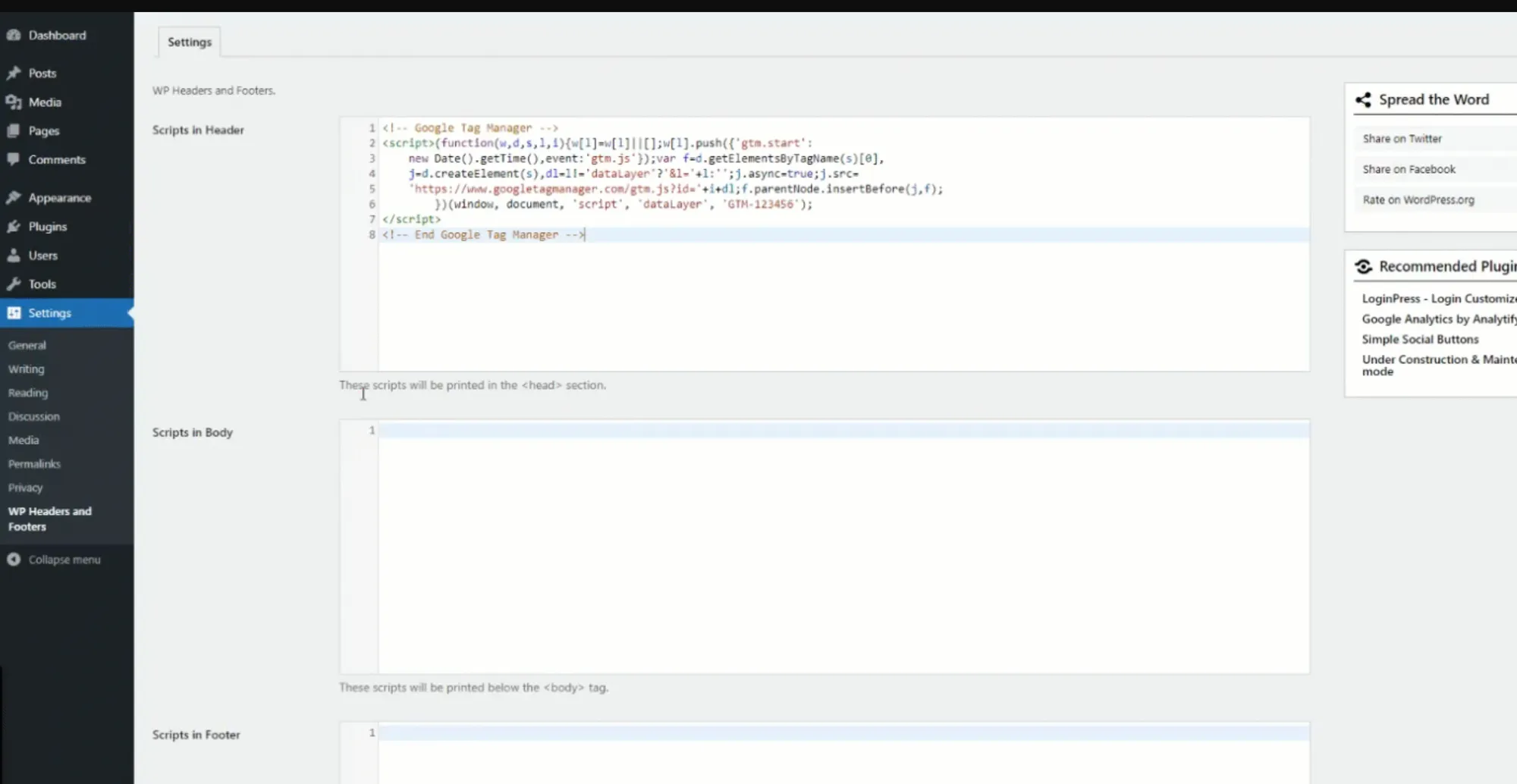The image size is (1517, 784).
Task: Open Share on Facebook link
Action: [1409, 169]
